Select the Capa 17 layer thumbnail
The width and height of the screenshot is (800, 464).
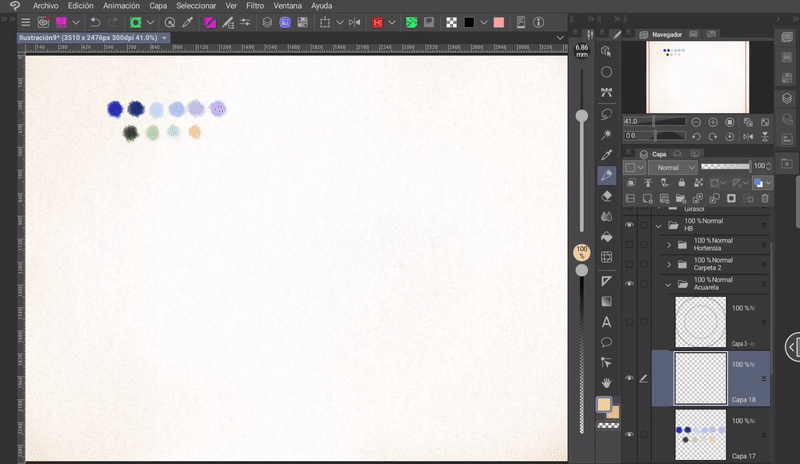point(700,435)
